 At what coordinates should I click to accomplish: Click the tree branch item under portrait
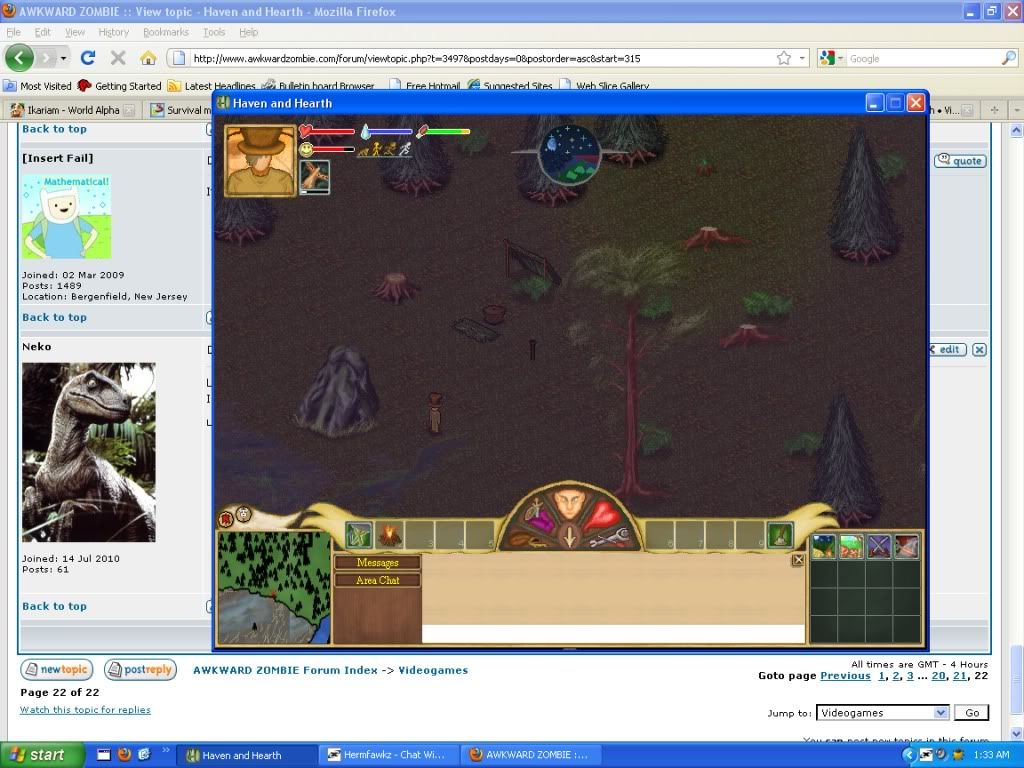(314, 175)
